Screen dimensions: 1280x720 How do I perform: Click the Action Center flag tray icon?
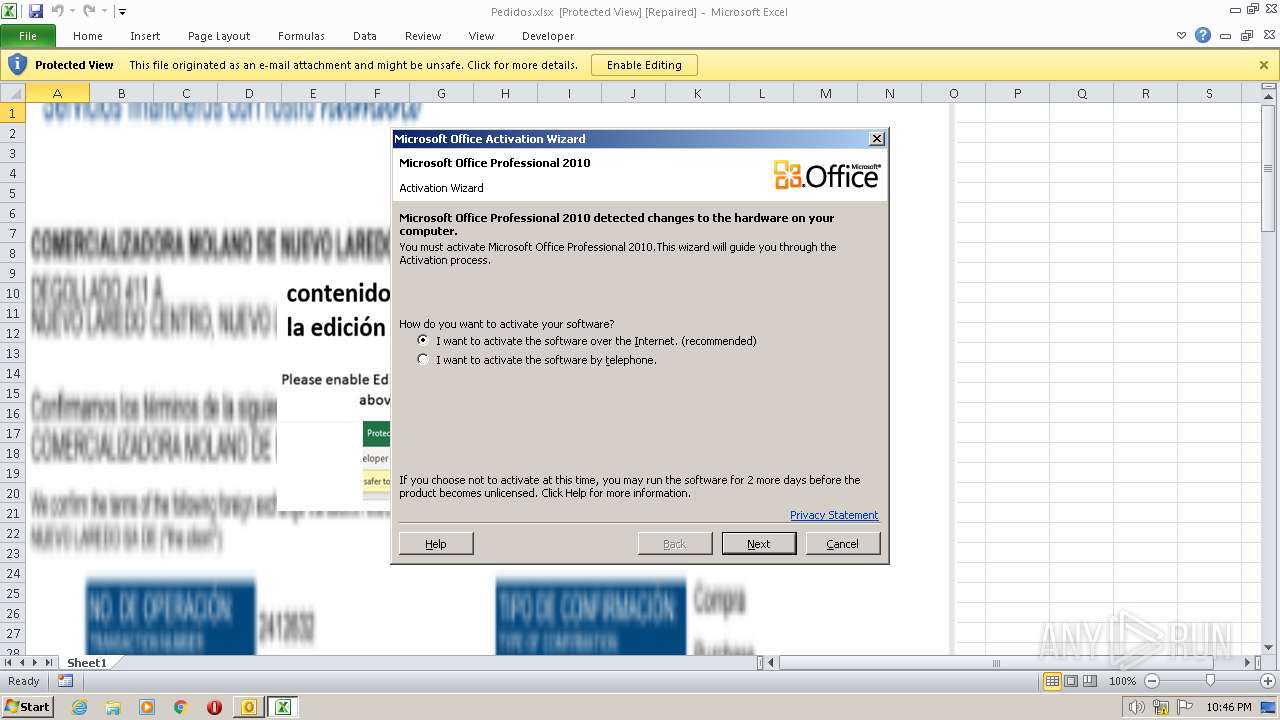pyautogui.click(x=1185, y=707)
